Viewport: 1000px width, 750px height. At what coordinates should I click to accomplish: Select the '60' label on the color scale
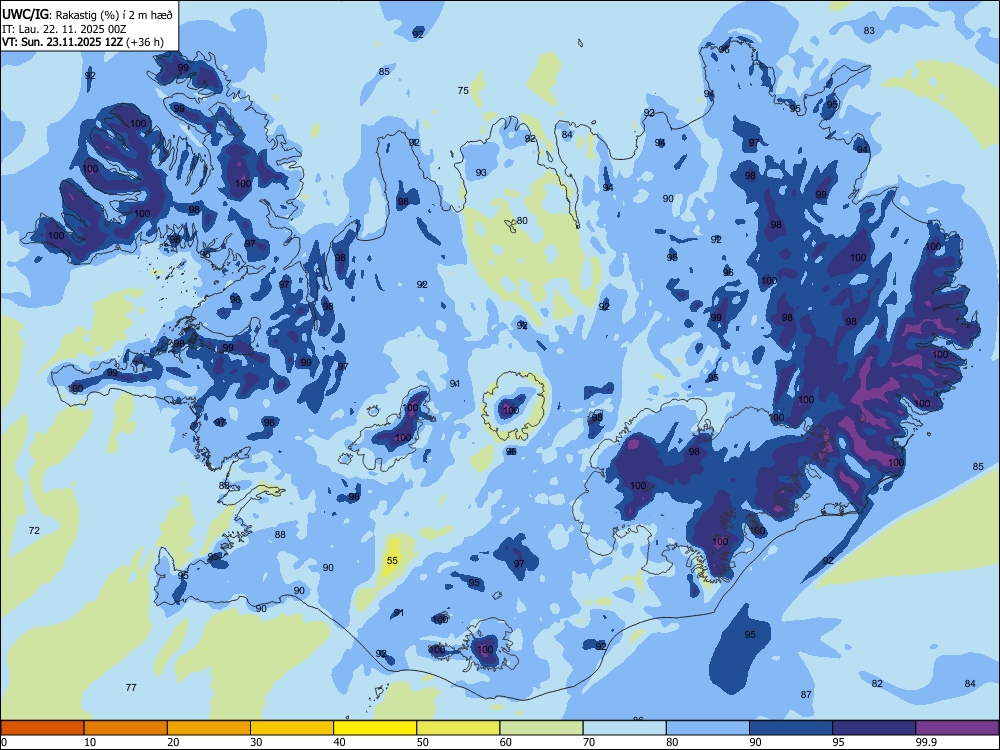coord(506,742)
